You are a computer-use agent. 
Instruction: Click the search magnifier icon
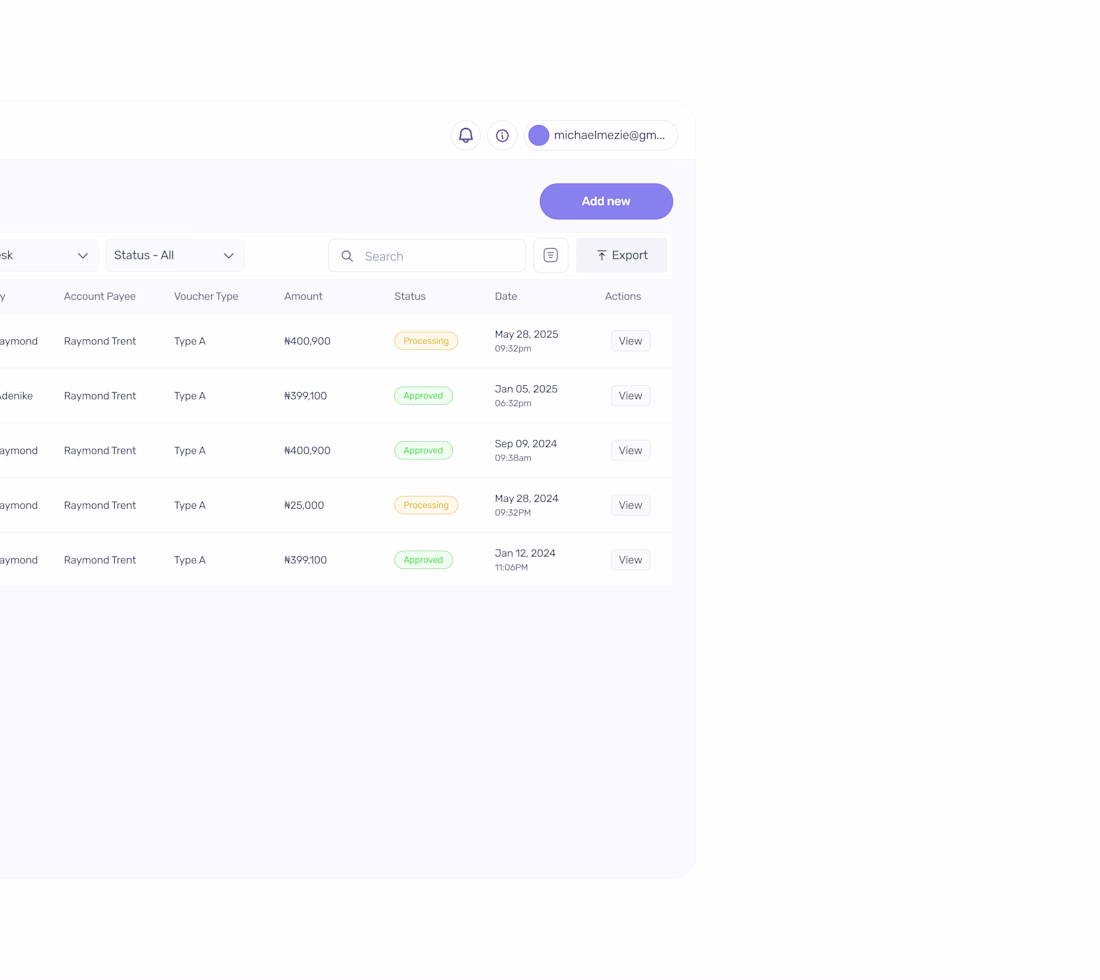coord(347,256)
